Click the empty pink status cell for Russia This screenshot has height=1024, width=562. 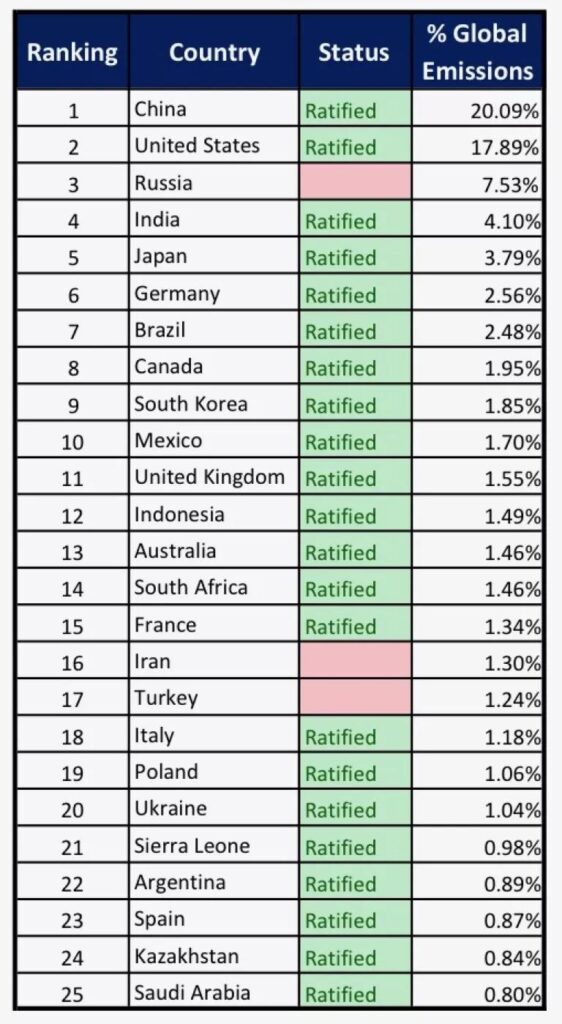pyautogui.click(x=355, y=182)
